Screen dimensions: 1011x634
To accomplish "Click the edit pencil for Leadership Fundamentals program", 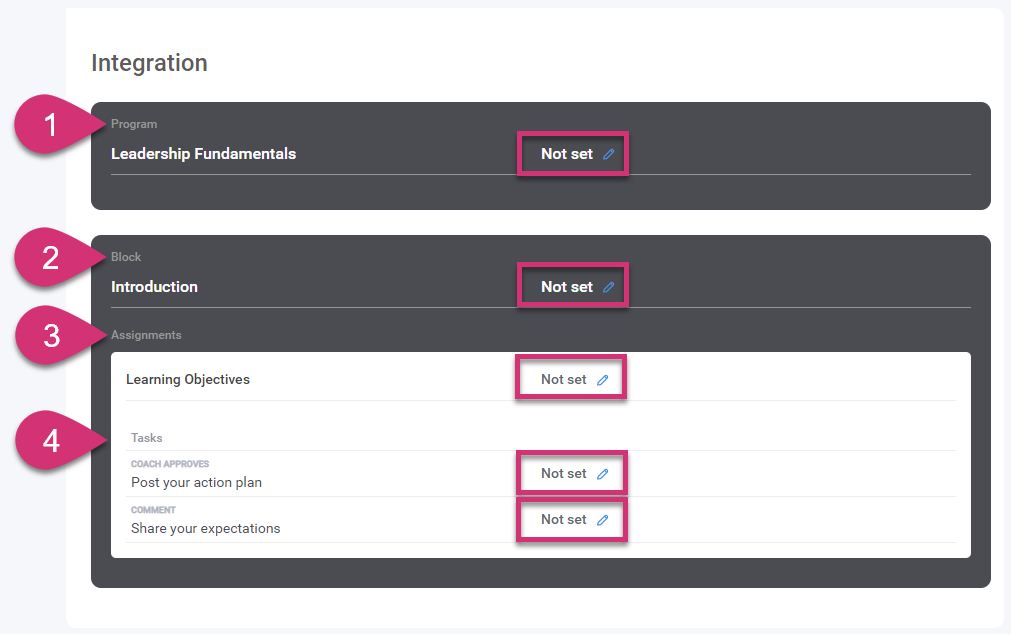I will [608, 155].
